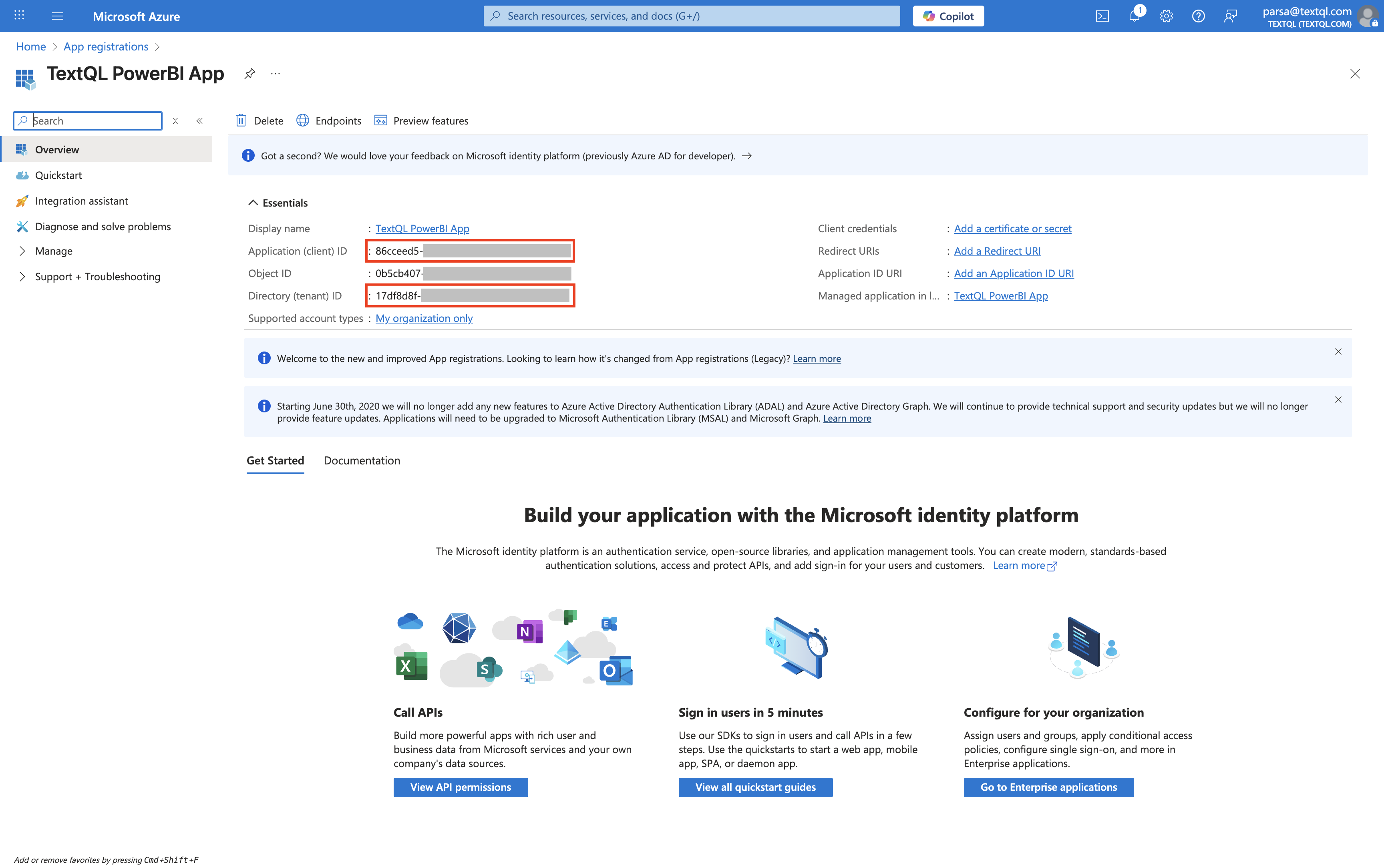Dismiss the ADAL deprecation notice banner

tap(1338, 400)
